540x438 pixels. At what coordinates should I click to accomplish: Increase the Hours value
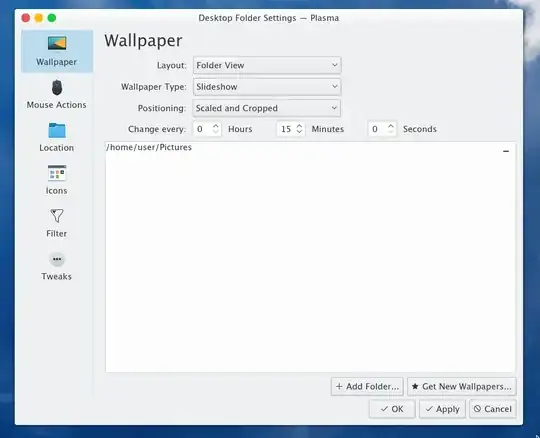coord(216,126)
